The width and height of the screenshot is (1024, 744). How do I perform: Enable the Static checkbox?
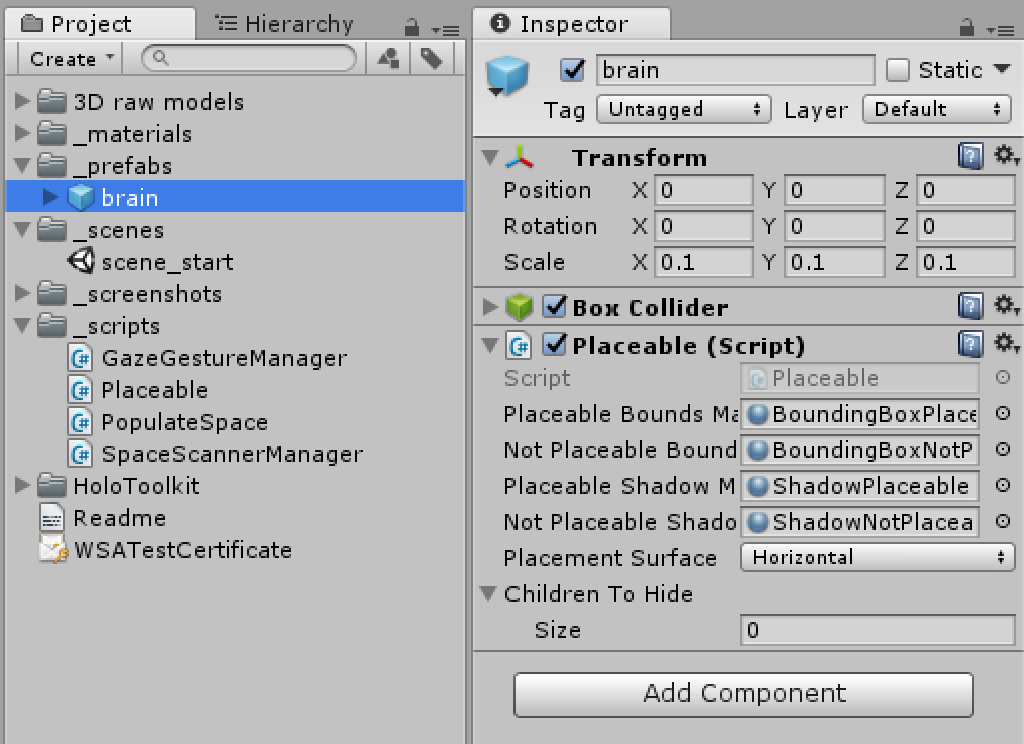point(898,70)
